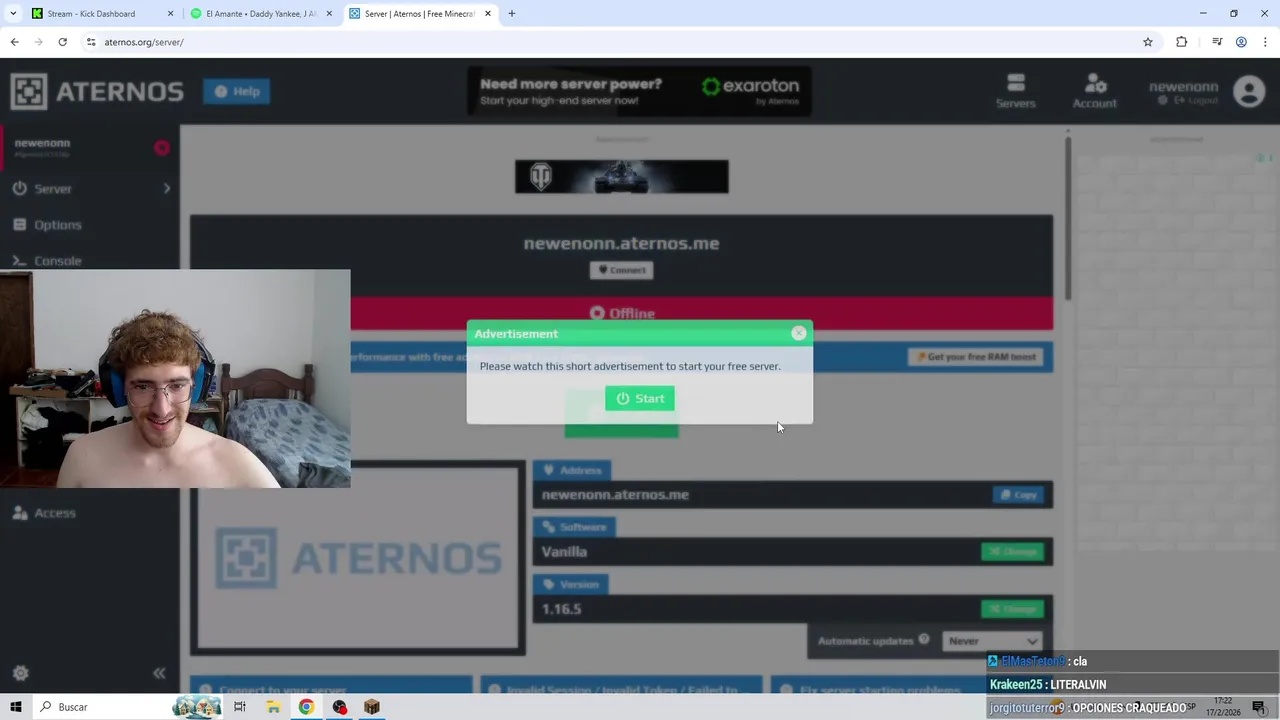Click the Connect button under the server address

coord(621,270)
